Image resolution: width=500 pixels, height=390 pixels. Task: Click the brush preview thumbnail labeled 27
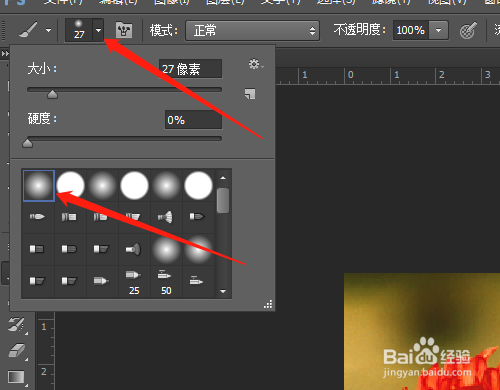pos(79,30)
